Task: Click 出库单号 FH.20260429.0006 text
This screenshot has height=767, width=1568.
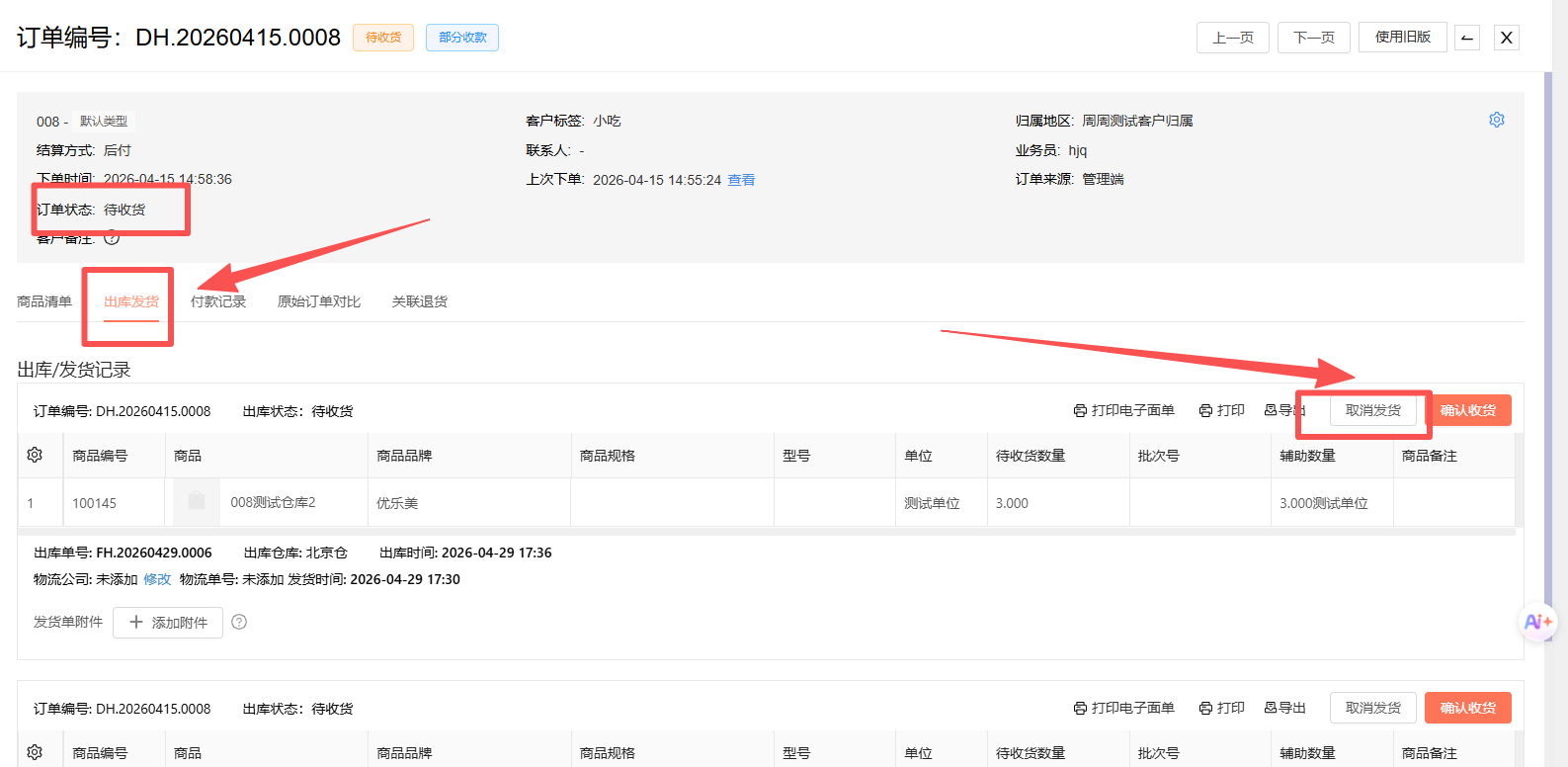Action: click(x=123, y=553)
